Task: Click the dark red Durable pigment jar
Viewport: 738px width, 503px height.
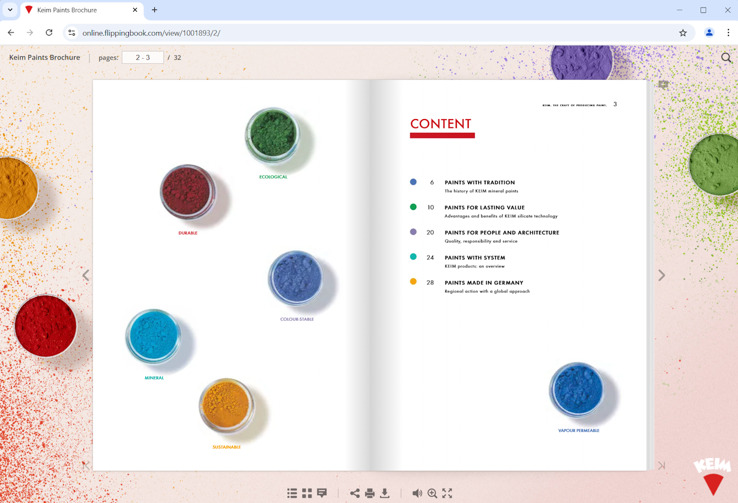Action: [x=188, y=192]
